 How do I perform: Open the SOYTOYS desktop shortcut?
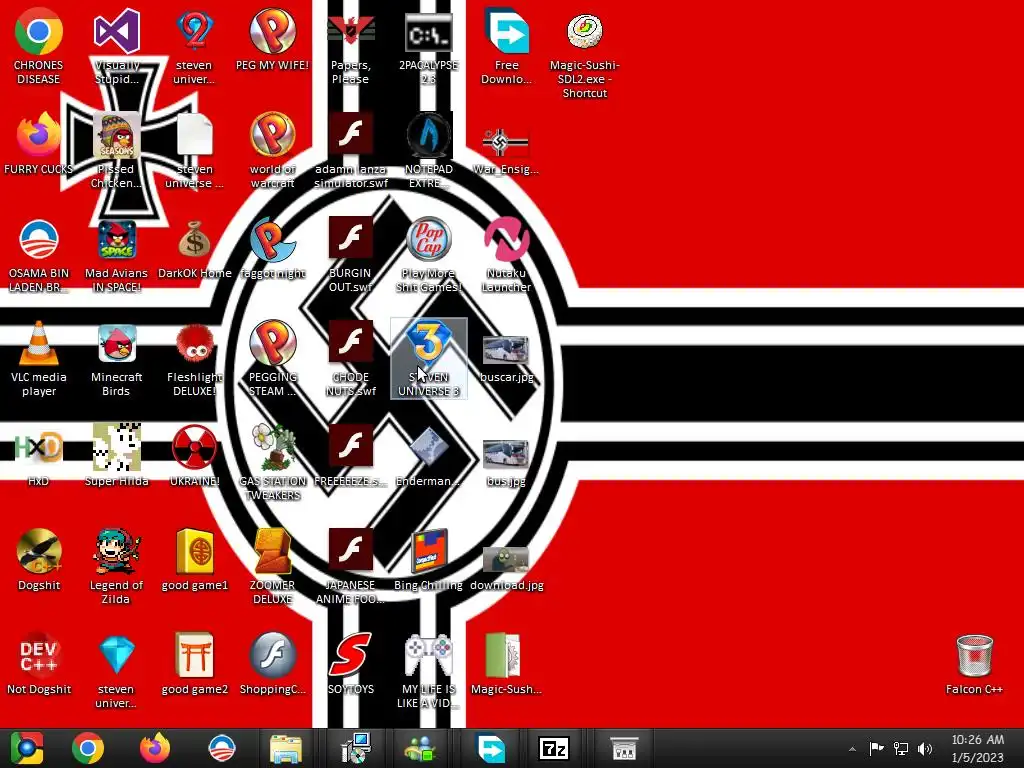click(x=351, y=663)
